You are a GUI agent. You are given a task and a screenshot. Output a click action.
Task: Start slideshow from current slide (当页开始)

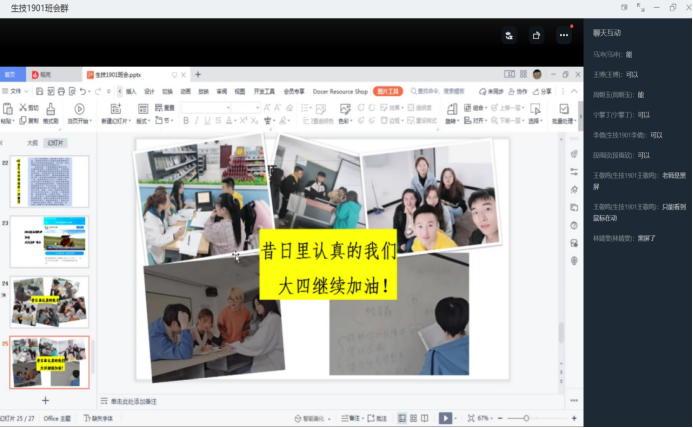79,109
